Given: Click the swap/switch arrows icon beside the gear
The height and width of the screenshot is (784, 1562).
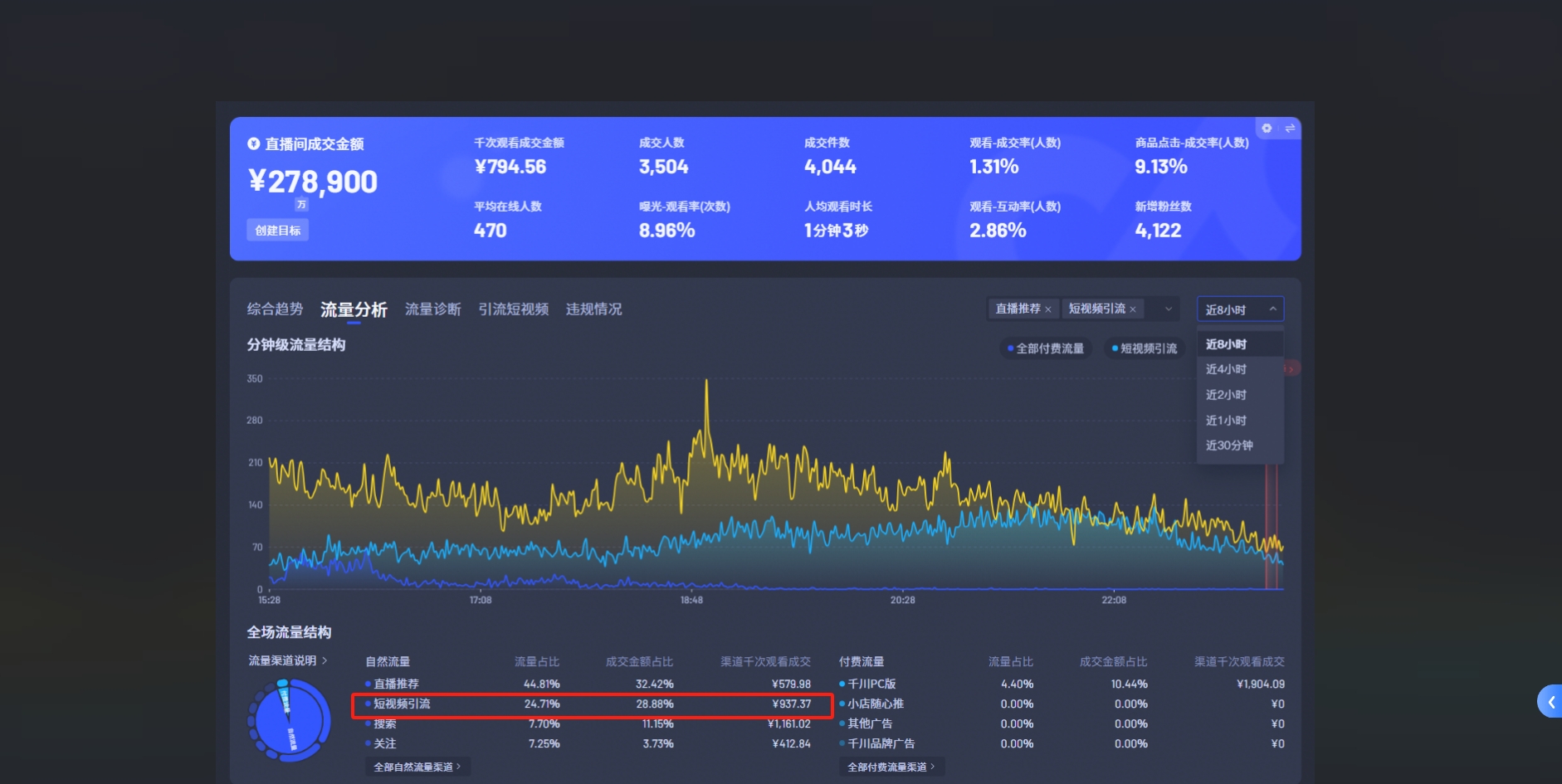Looking at the screenshot, I should coord(1290,128).
